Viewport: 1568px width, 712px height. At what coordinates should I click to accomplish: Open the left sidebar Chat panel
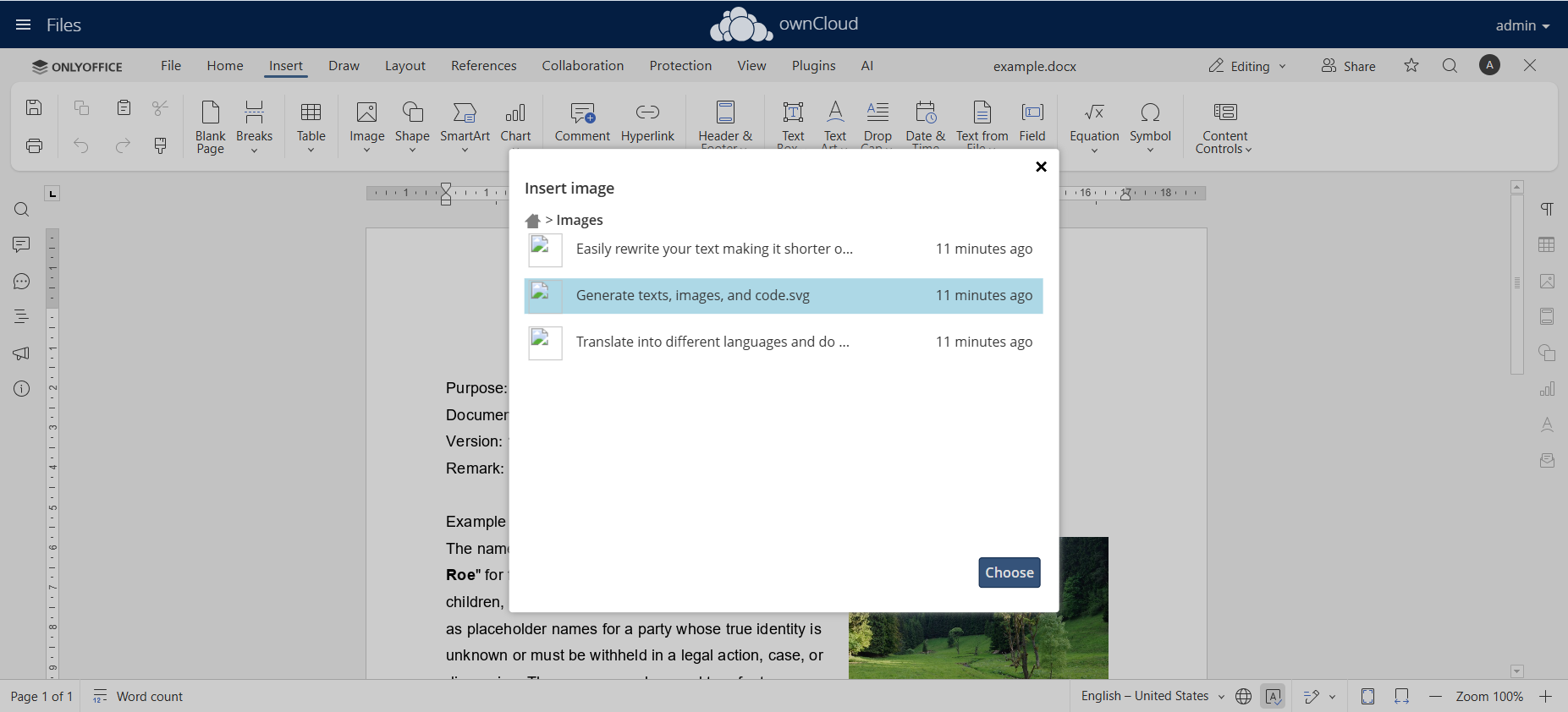pyautogui.click(x=22, y=282)
